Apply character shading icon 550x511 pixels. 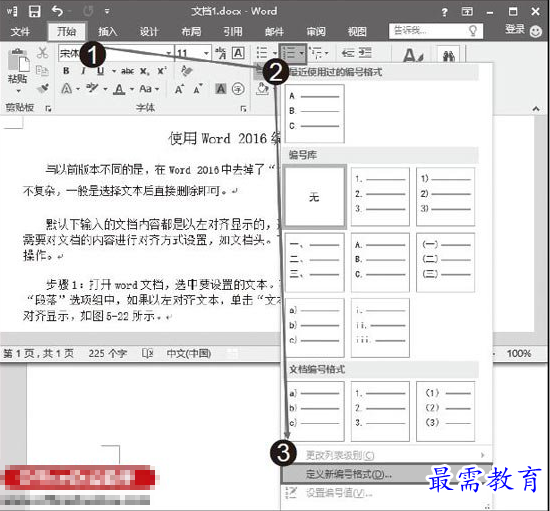221,89
